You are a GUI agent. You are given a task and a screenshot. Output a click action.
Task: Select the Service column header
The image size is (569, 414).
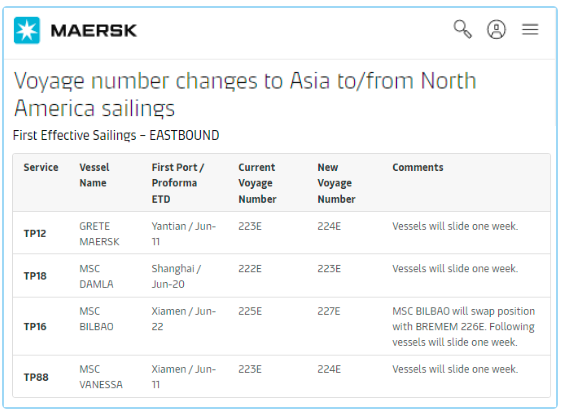click(41, 167)
